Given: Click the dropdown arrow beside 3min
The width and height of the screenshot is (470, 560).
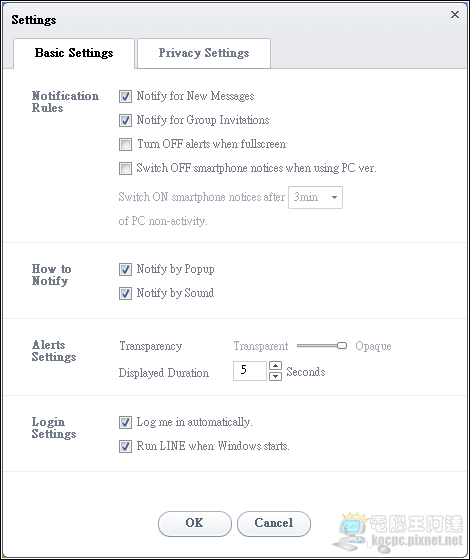Looking at the screenshot, I should [334, 197].
